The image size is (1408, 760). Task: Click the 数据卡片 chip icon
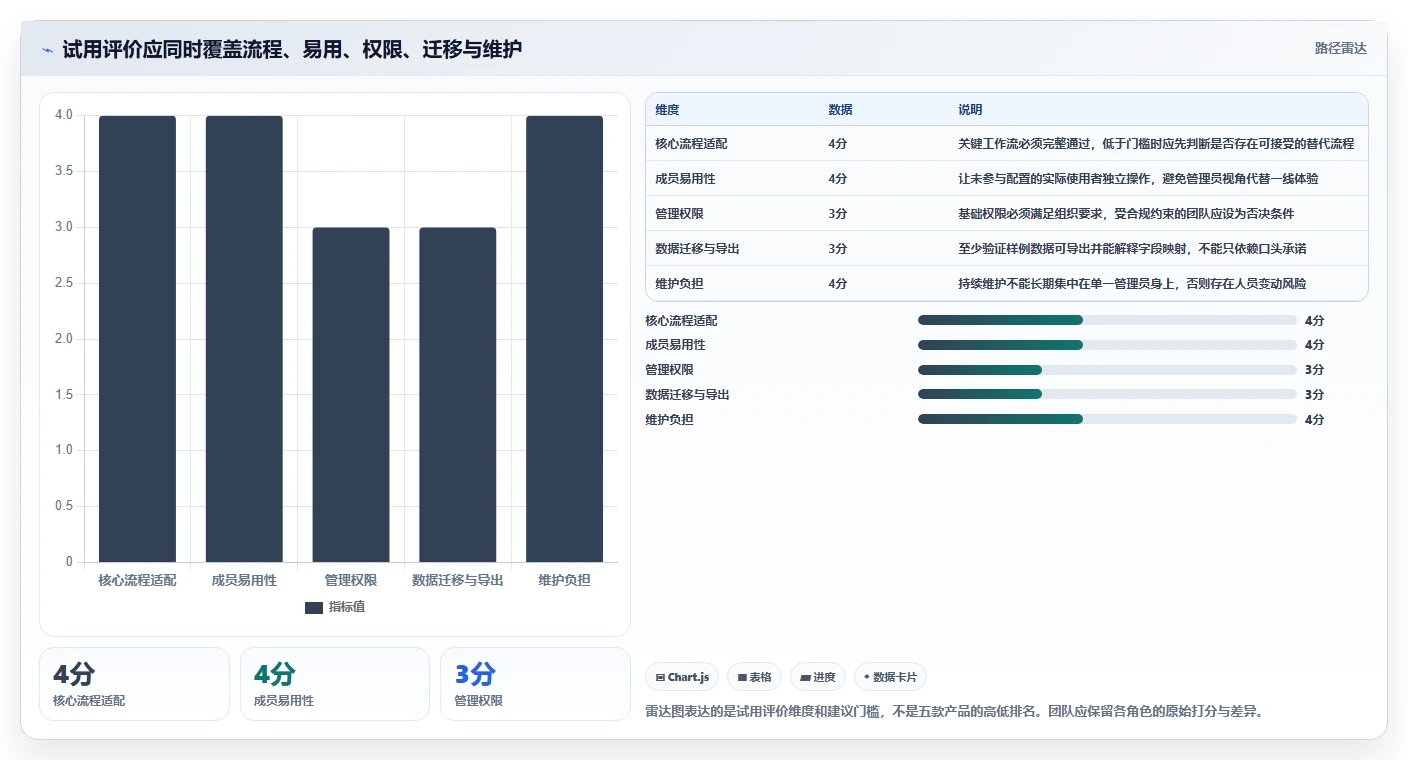point(867,677)
